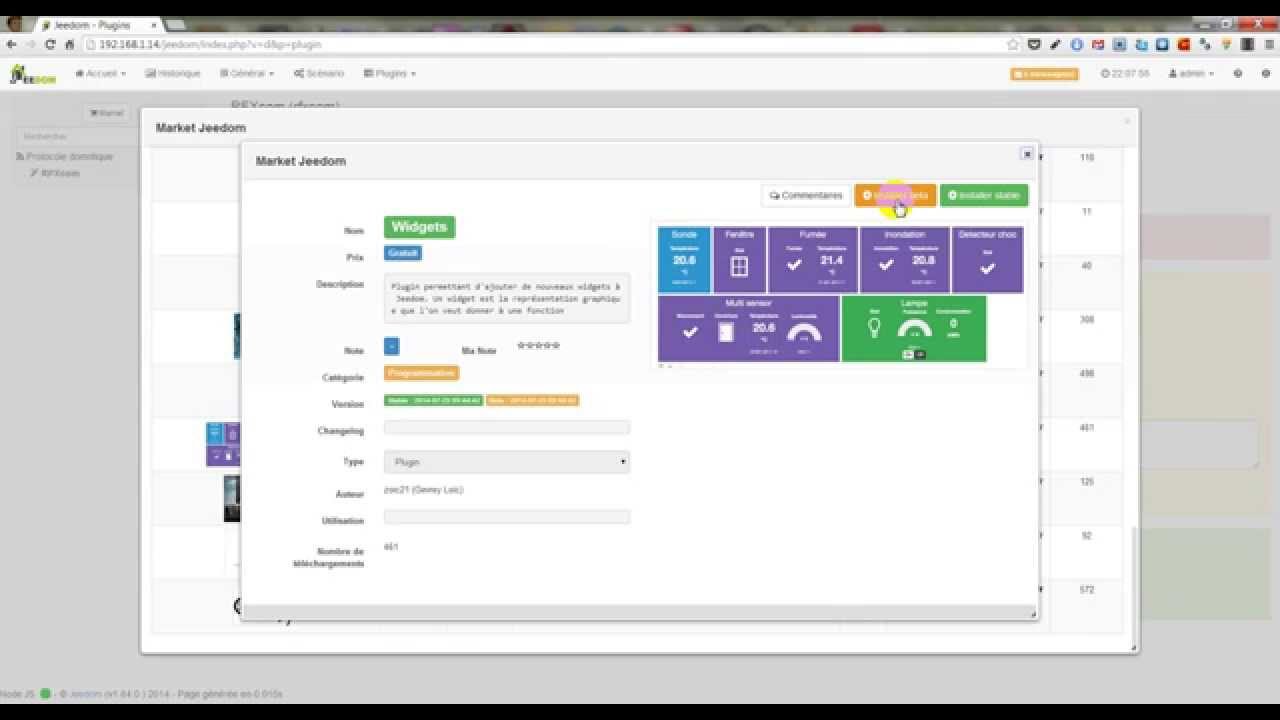
Task: Click the Detecteur choc widget tile
Action: pos(987,260)
